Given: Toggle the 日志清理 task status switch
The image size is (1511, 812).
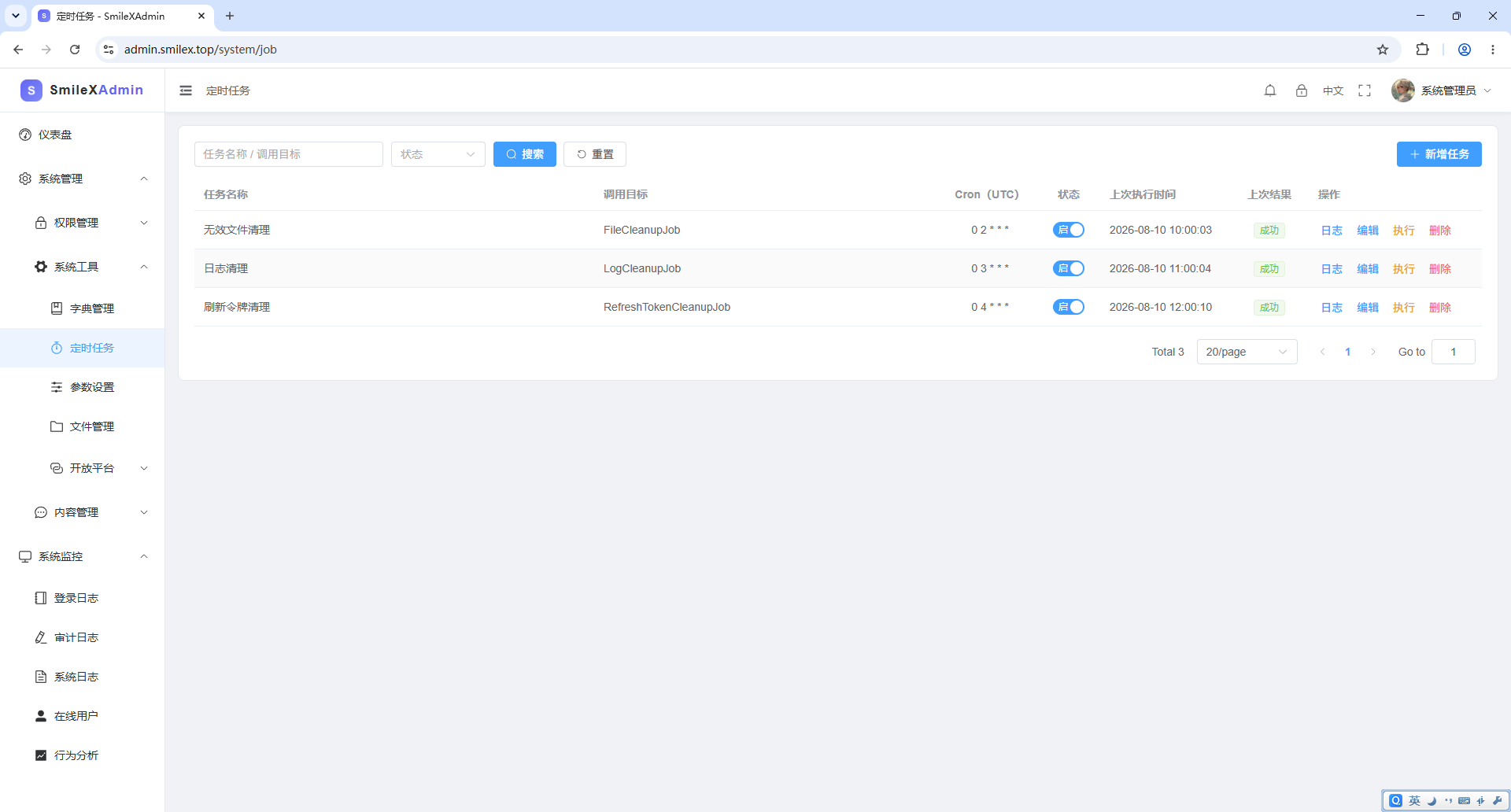Looking at the screenshot, I should coord(1069,268).
